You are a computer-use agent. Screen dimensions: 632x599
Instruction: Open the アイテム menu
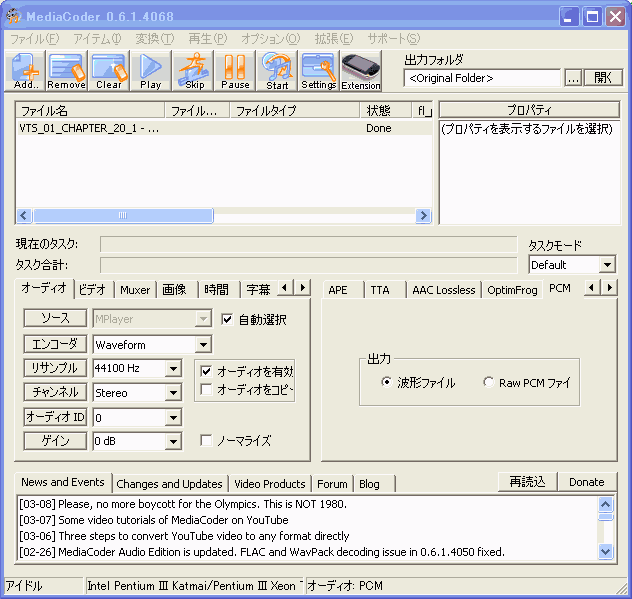[x=98, y=39]
